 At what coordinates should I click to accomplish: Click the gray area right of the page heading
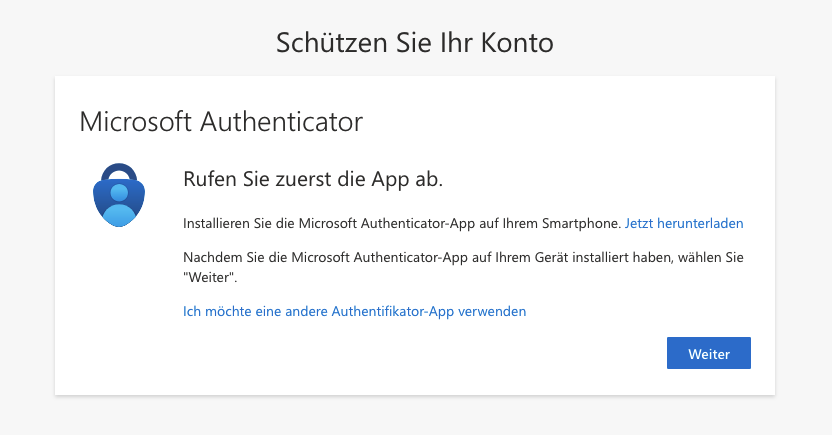[700, 42]
